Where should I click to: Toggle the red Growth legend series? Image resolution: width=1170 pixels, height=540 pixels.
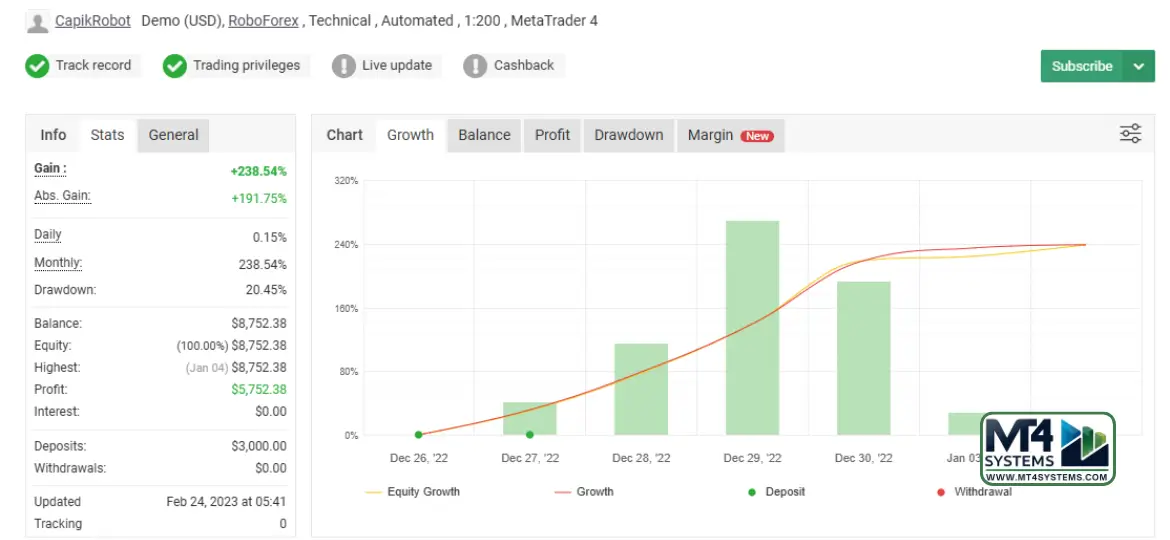[x=584, y=492]
